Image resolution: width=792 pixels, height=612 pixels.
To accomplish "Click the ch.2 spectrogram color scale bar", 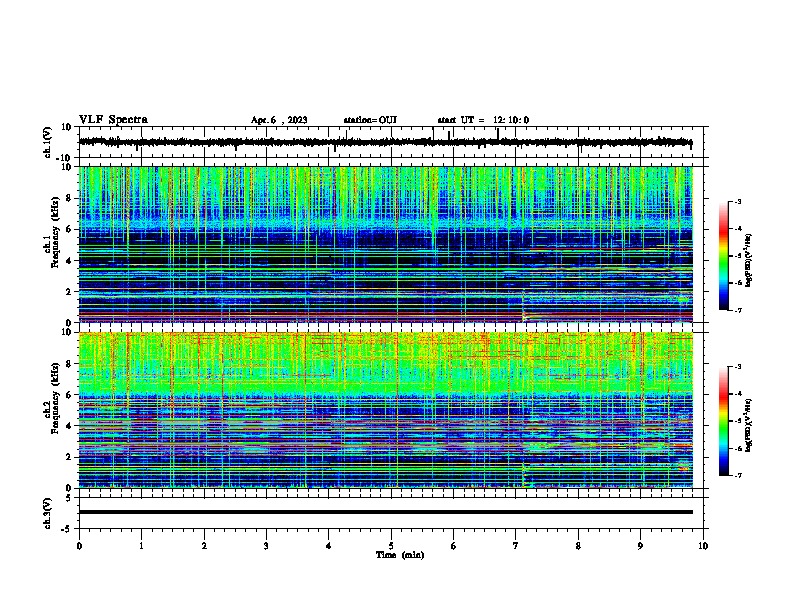I will coord(724,421).
